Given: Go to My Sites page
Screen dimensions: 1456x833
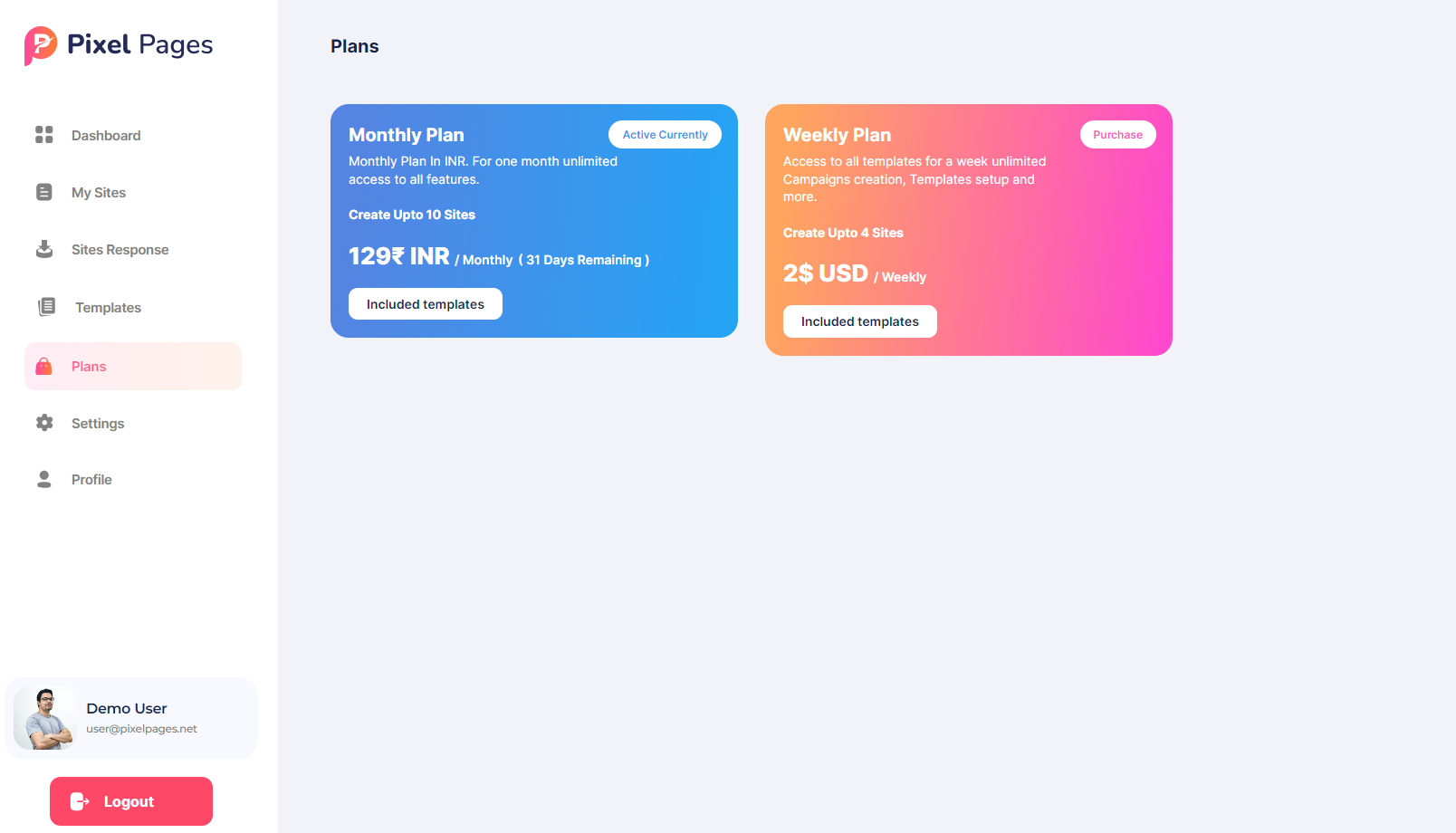Looking at the screenshot, I should [99, 193].
